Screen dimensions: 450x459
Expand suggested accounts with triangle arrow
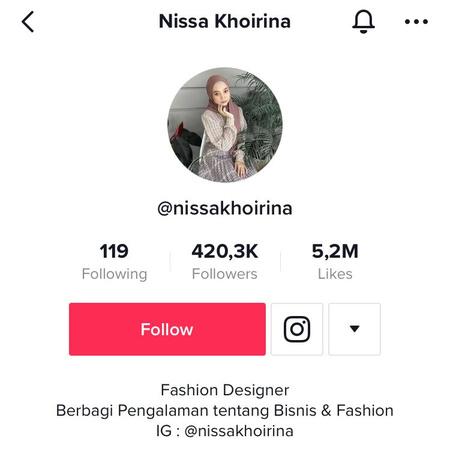pyautogui.click(x=354, y=329)
